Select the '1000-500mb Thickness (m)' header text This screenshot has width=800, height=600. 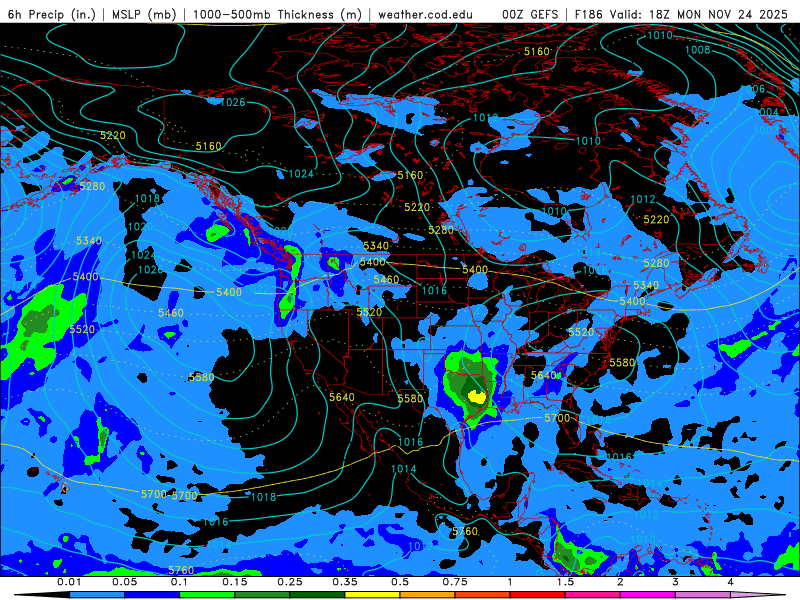coord(277,14)
